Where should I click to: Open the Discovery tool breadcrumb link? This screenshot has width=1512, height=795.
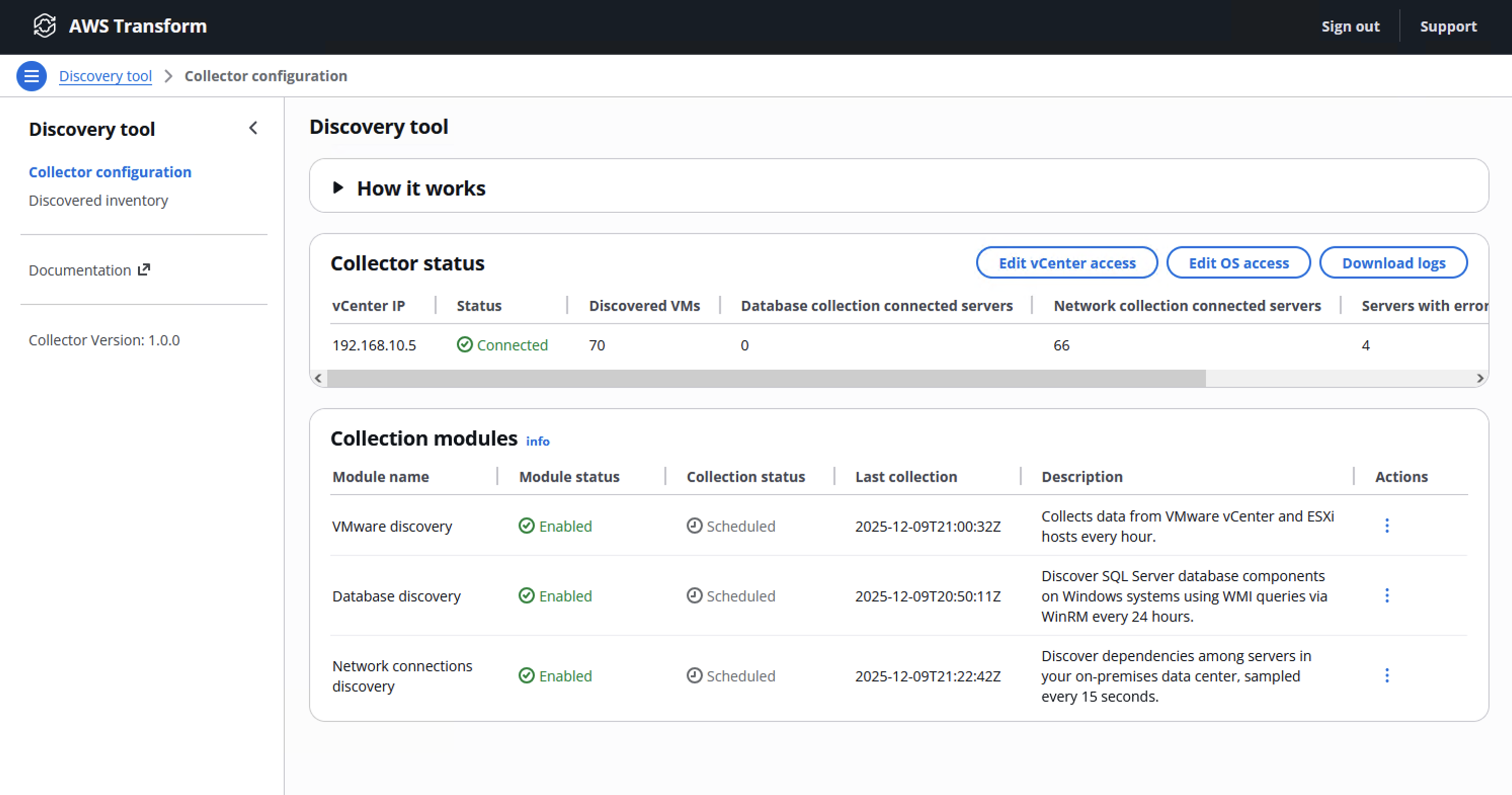(105, 76)
